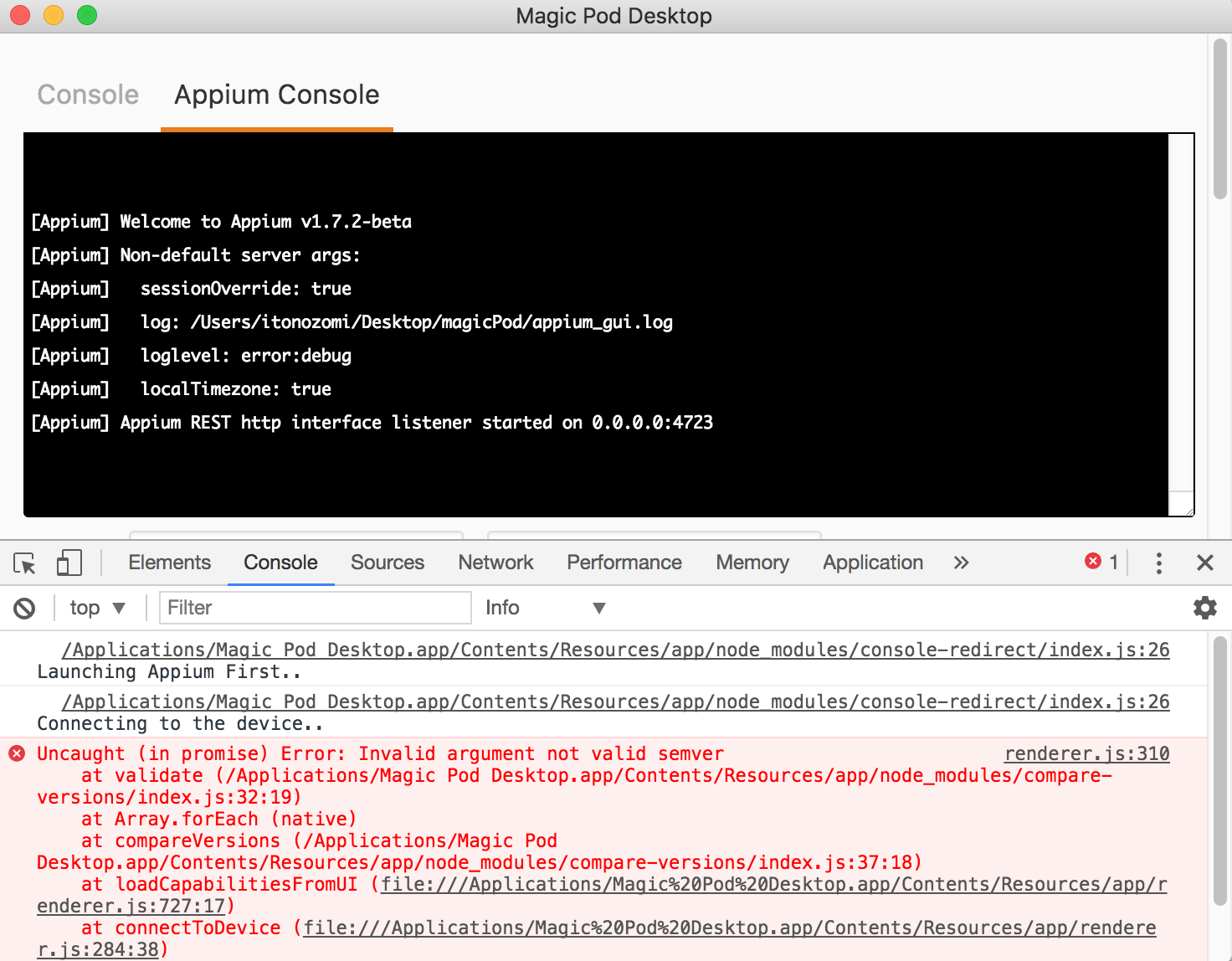This screenshot has height=961, width=1232.
Task: Click the 'Welcome to Appium v1.7.2-beta' line
Action: 221,222
